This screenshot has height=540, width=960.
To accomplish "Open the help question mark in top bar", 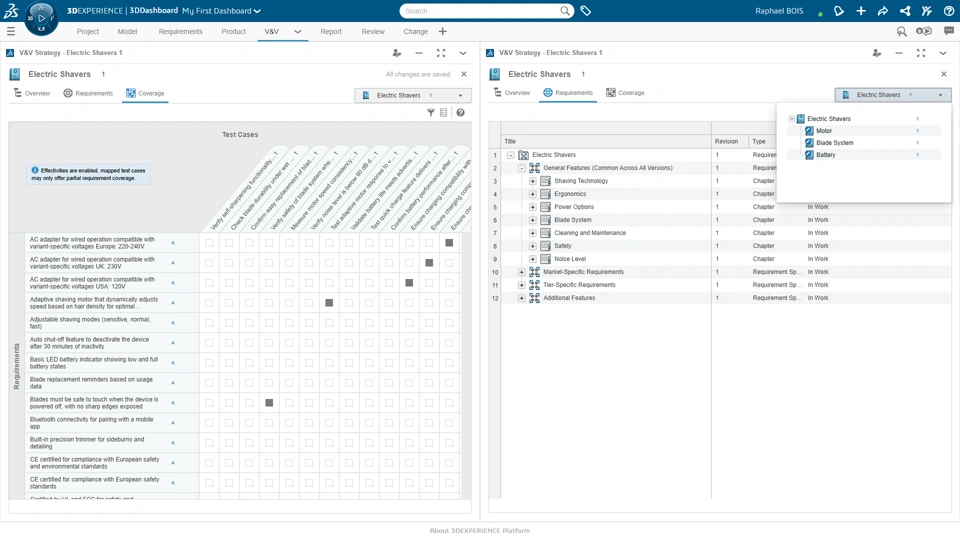I will click(x=949, y=10).
